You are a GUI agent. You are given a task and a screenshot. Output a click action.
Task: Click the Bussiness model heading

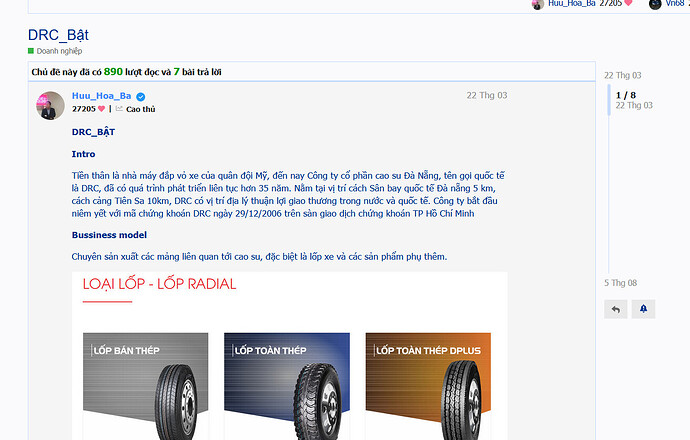tap(109, 235)
